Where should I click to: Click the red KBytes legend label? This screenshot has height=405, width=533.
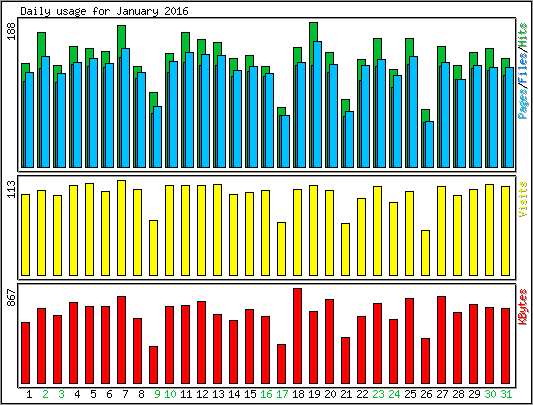point(523,307)
